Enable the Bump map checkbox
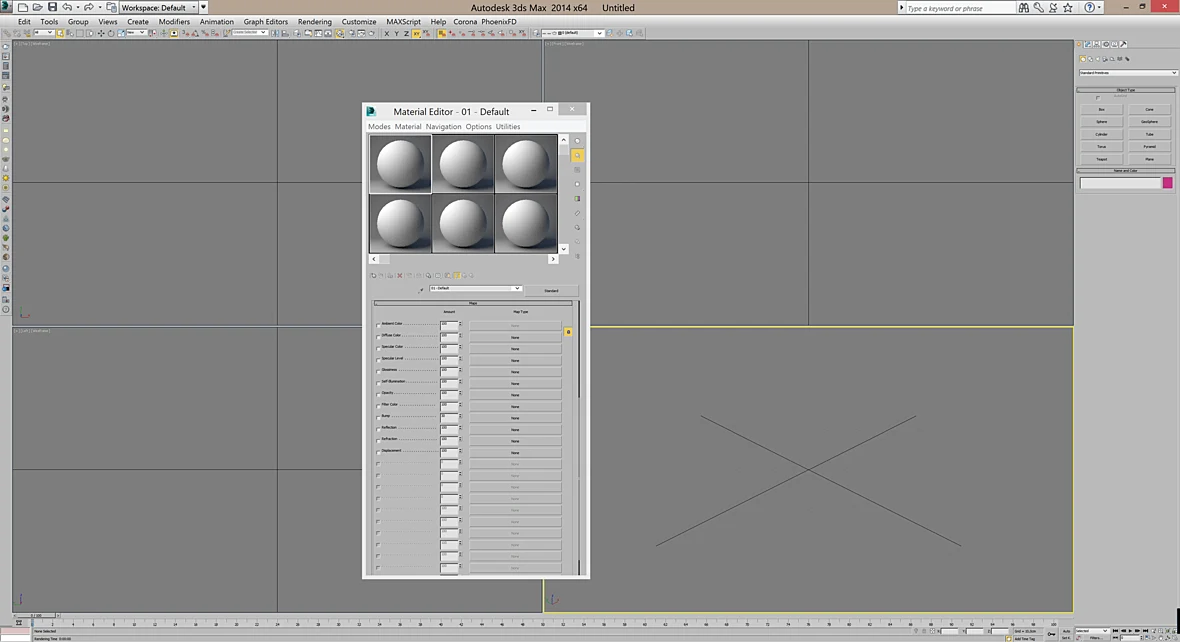The image size is (1180, 642). click(378, 418)
